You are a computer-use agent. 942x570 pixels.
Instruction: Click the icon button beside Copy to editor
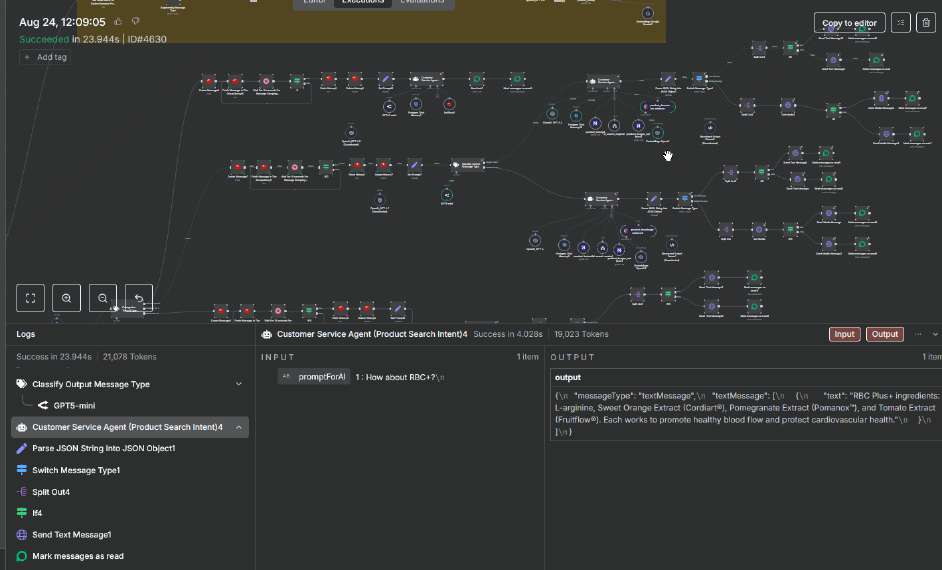tap(901, 23)
